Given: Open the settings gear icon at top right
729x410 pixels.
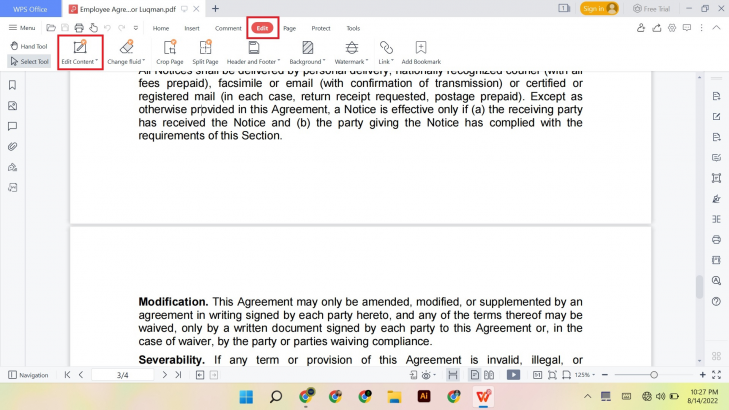Looking at the screenshot, I should coord(672,28).
